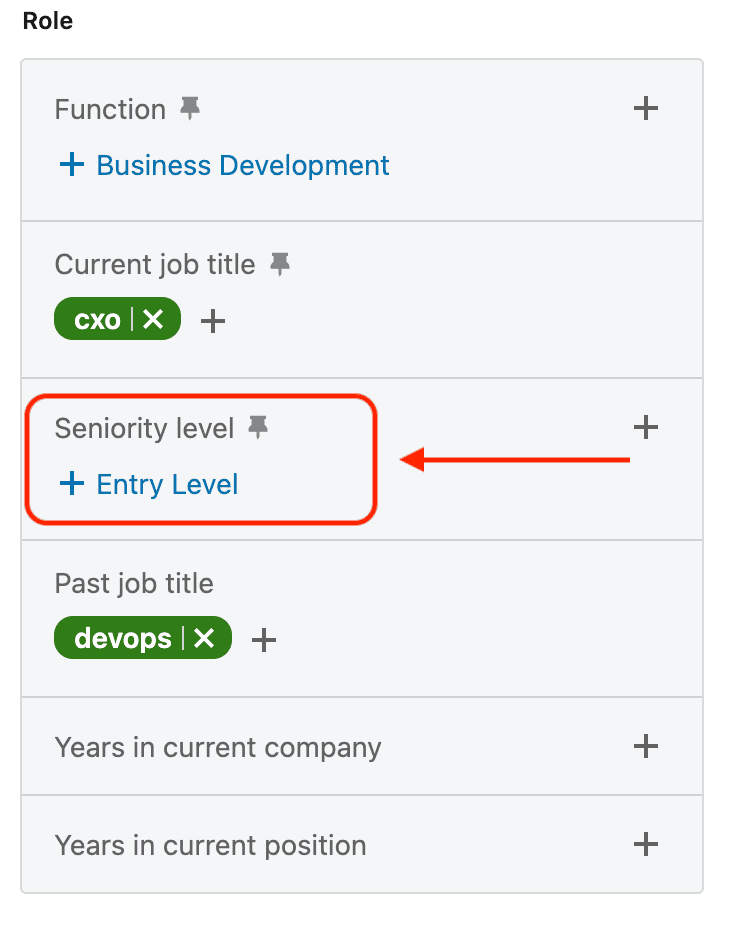Add another title next to cxo chip
Screen dimensions: 730x928
click(x=213, y=322)
